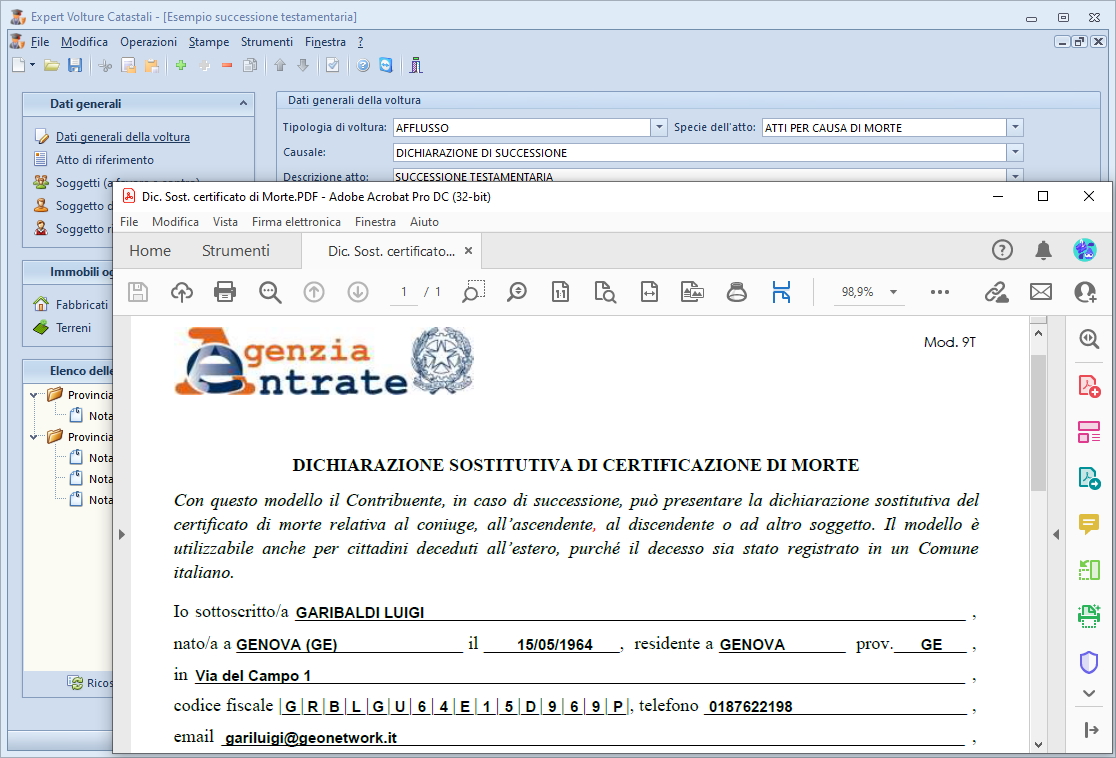The image size is (1116, 758).
Task: Collapse the Dati generali panel chevron
Action: 243,104
